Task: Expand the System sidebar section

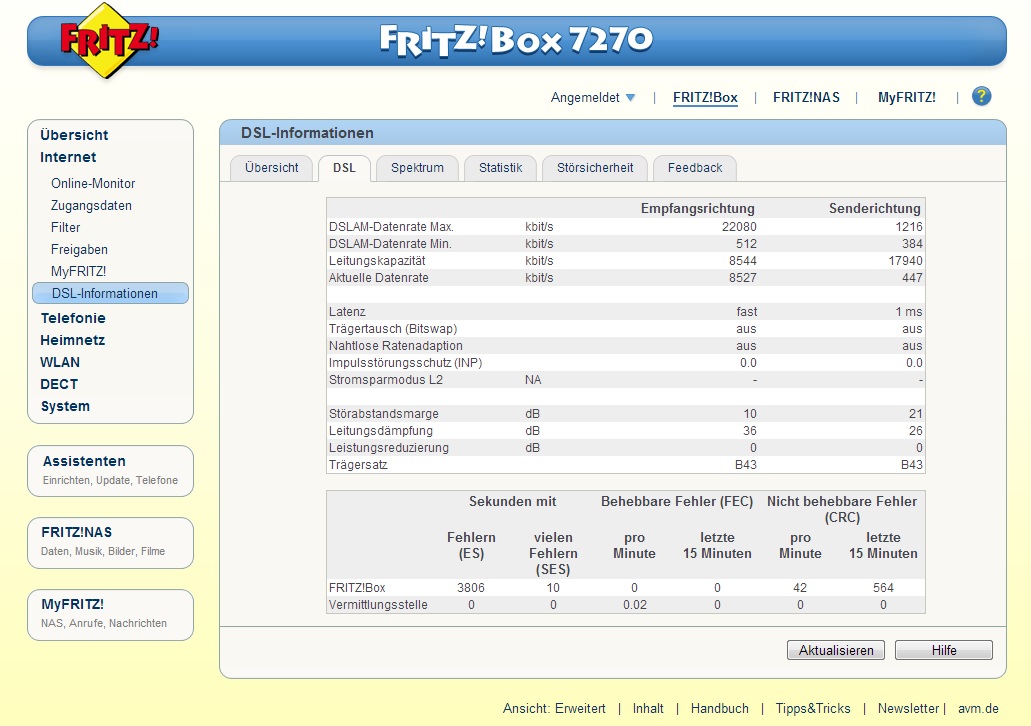Action: click(x=65, y=406)
